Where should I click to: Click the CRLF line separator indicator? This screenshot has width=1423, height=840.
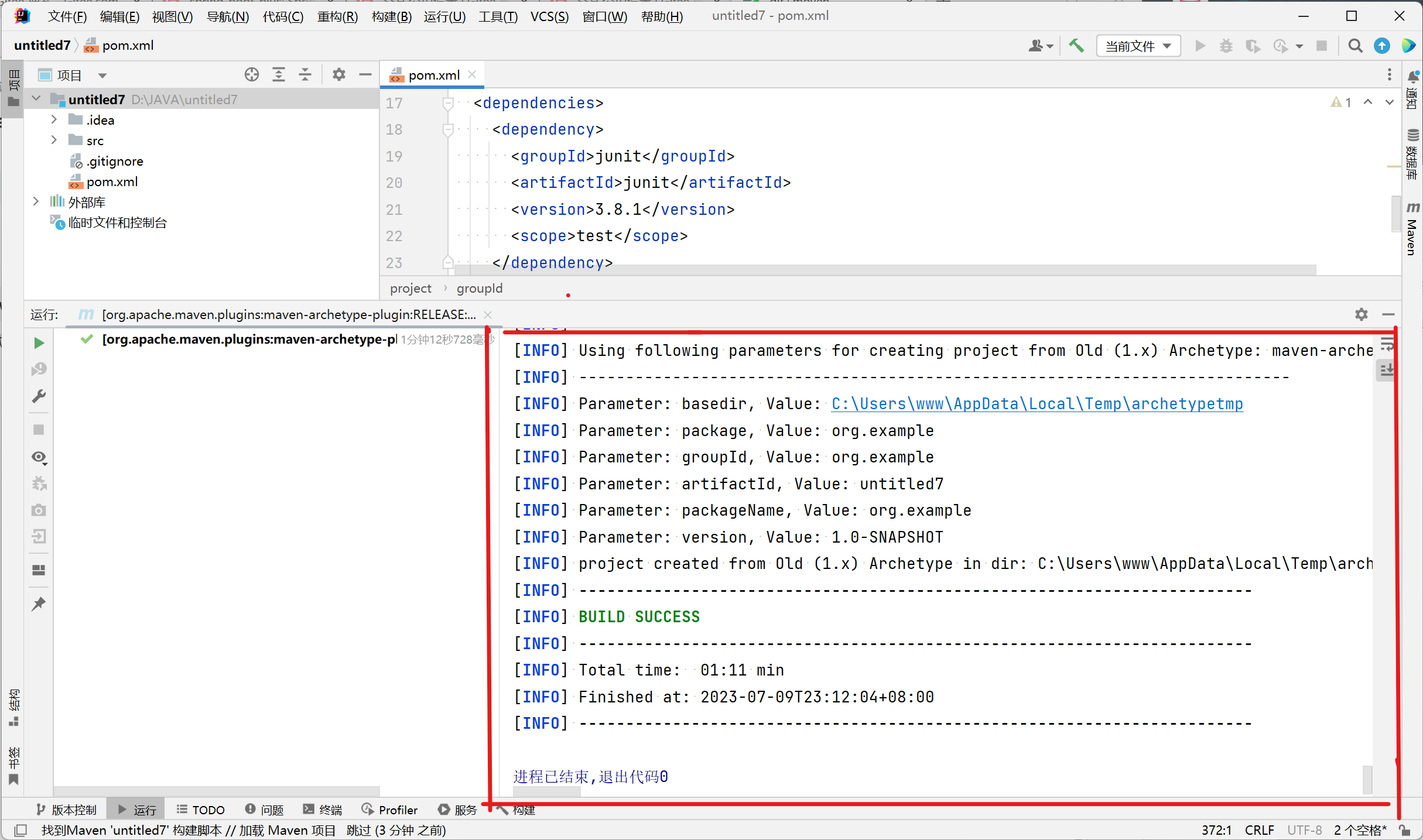tap(1259, 830)
